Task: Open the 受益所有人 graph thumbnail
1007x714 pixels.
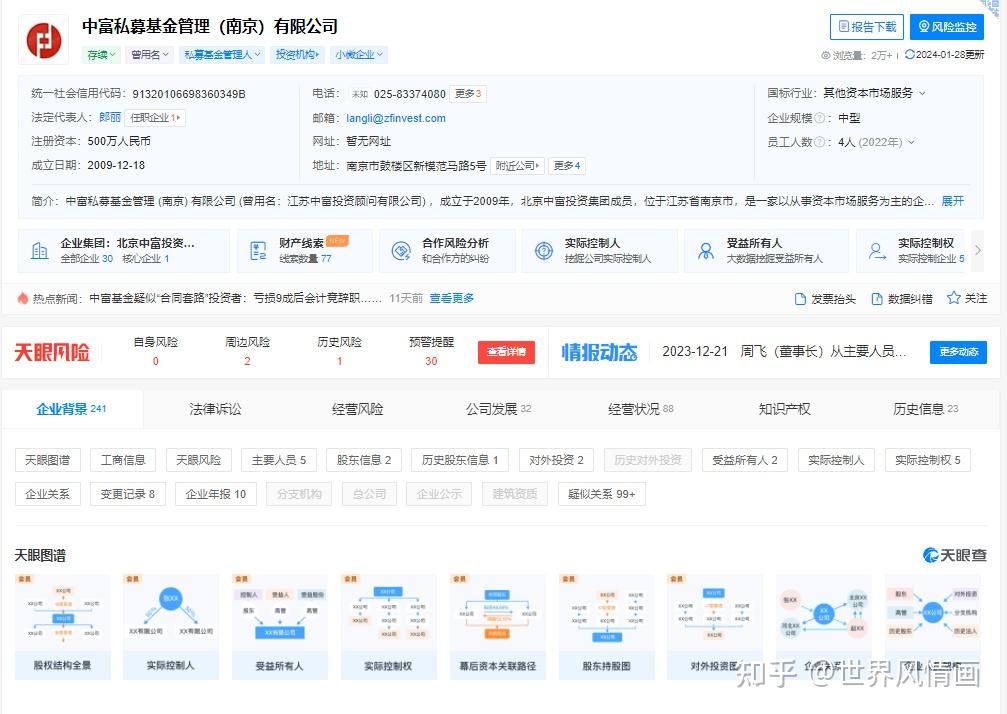Action: point(279,627)
